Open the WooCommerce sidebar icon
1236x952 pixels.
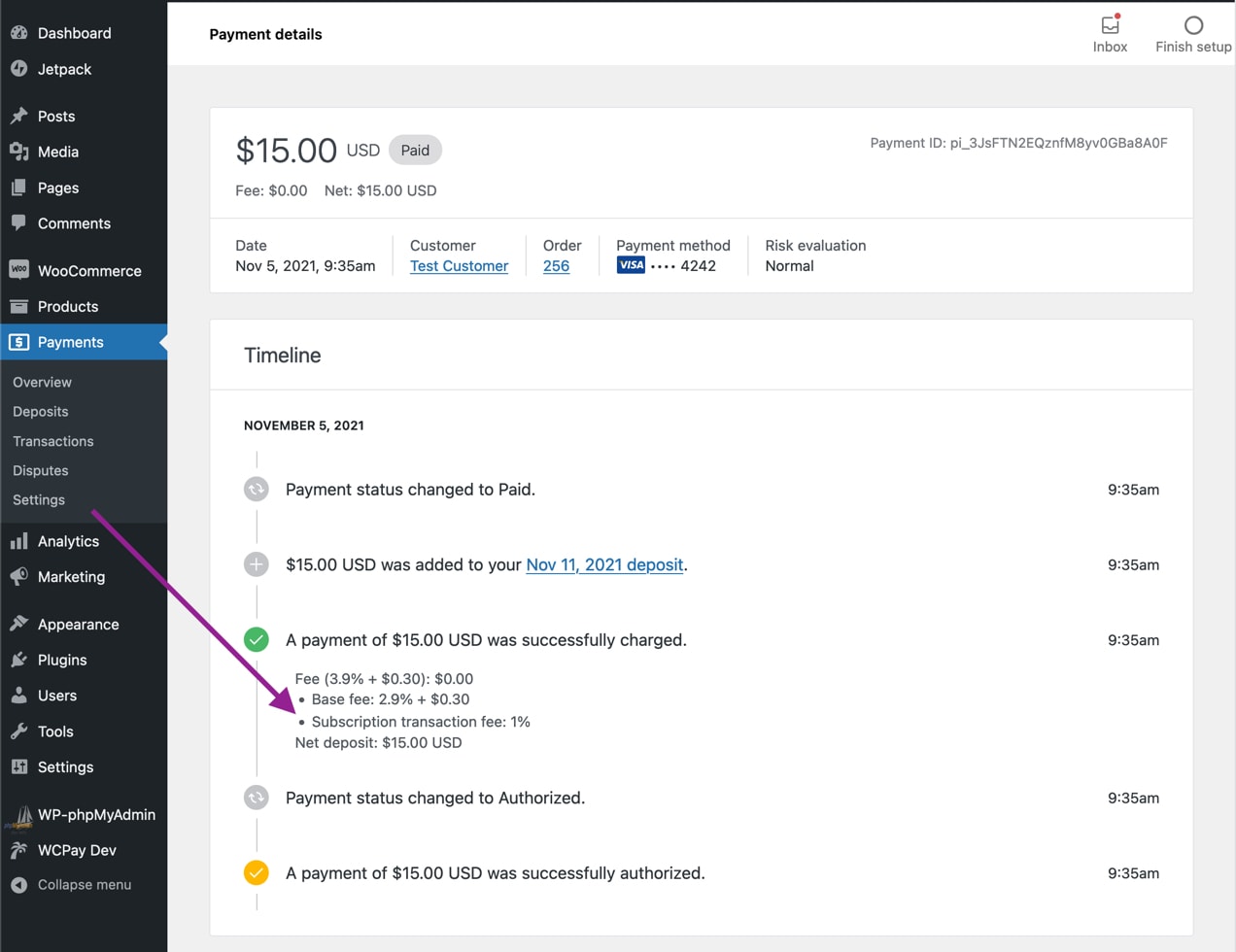pos(18,270)
